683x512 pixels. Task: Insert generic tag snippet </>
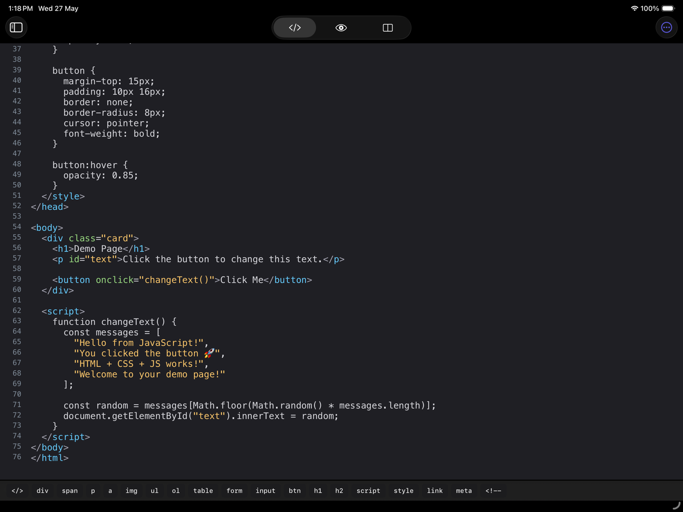coord(17,491)
